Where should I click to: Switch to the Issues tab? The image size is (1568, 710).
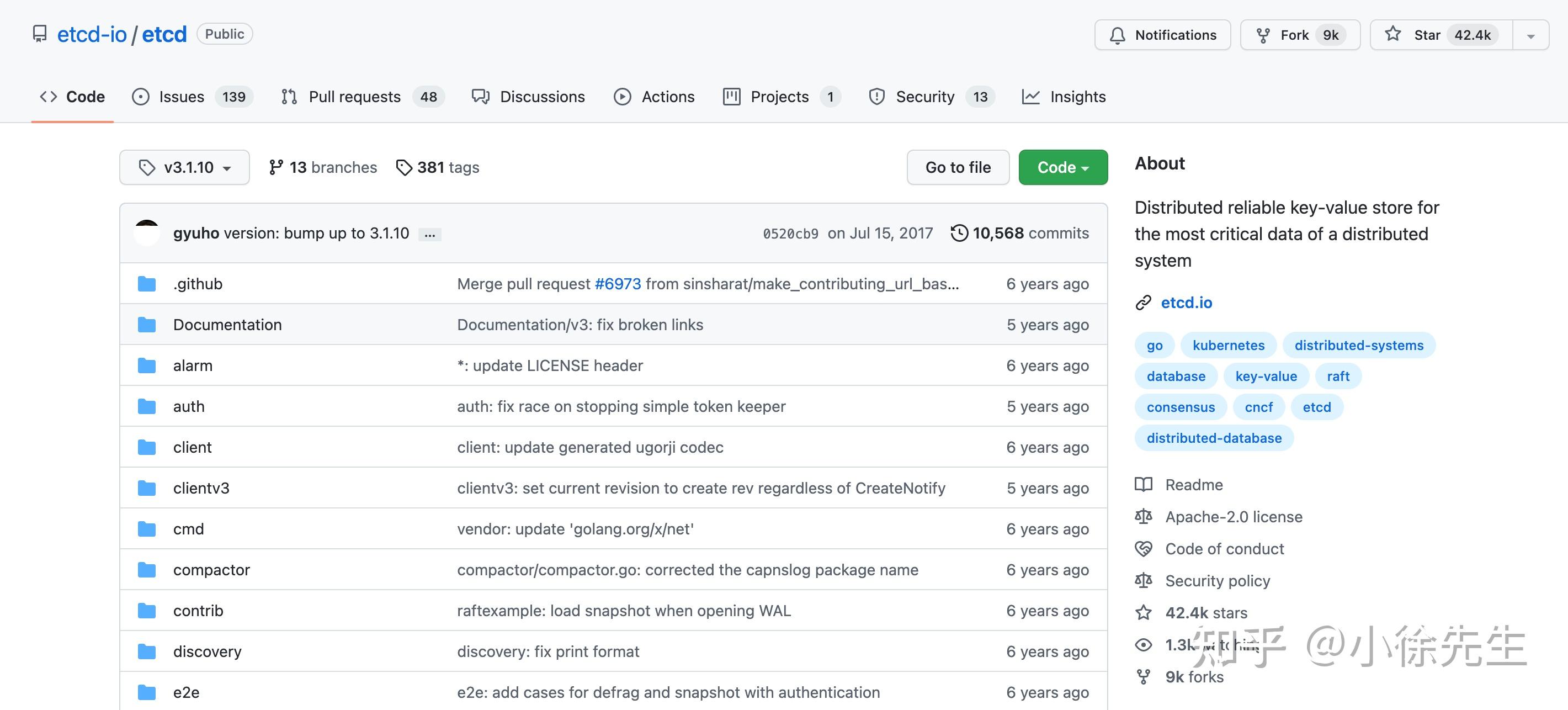(181, 97)
